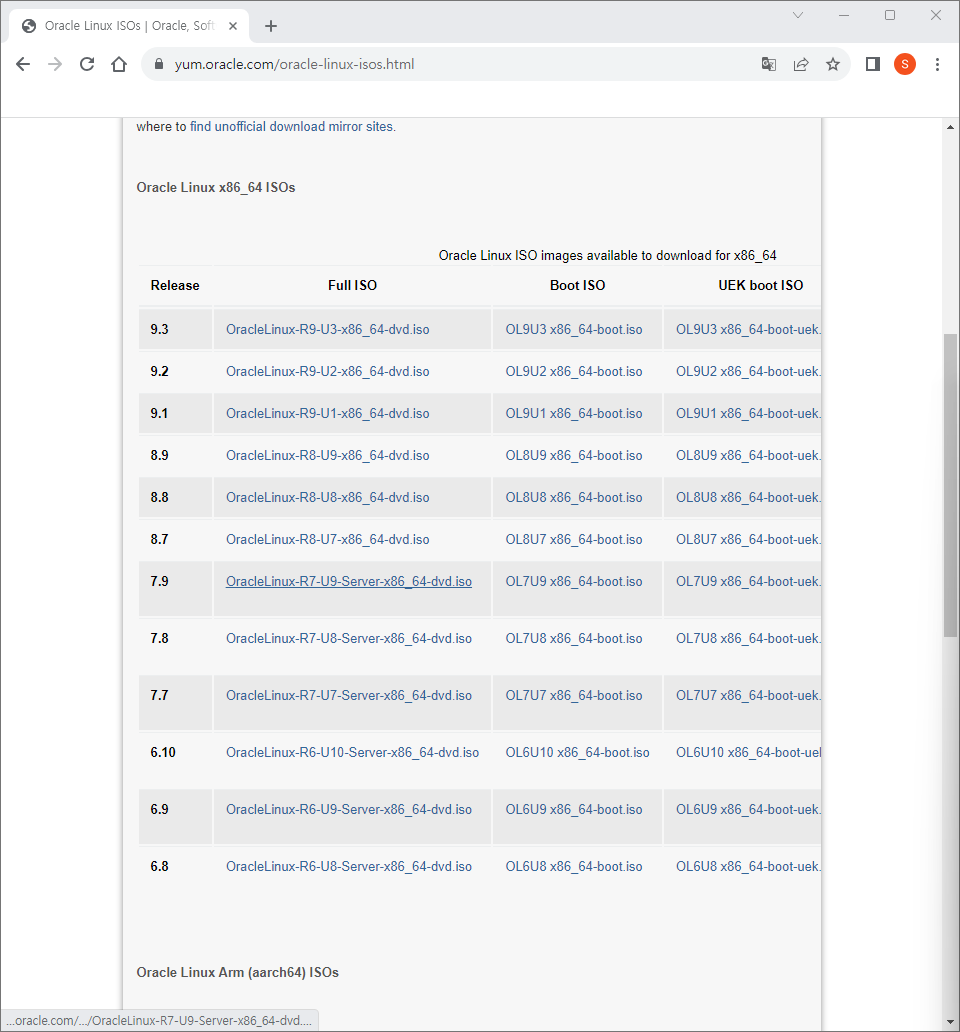The image size is (960, 1032).
Task: Click the scrollbar up arrow
Action: [x=950, y=127]
